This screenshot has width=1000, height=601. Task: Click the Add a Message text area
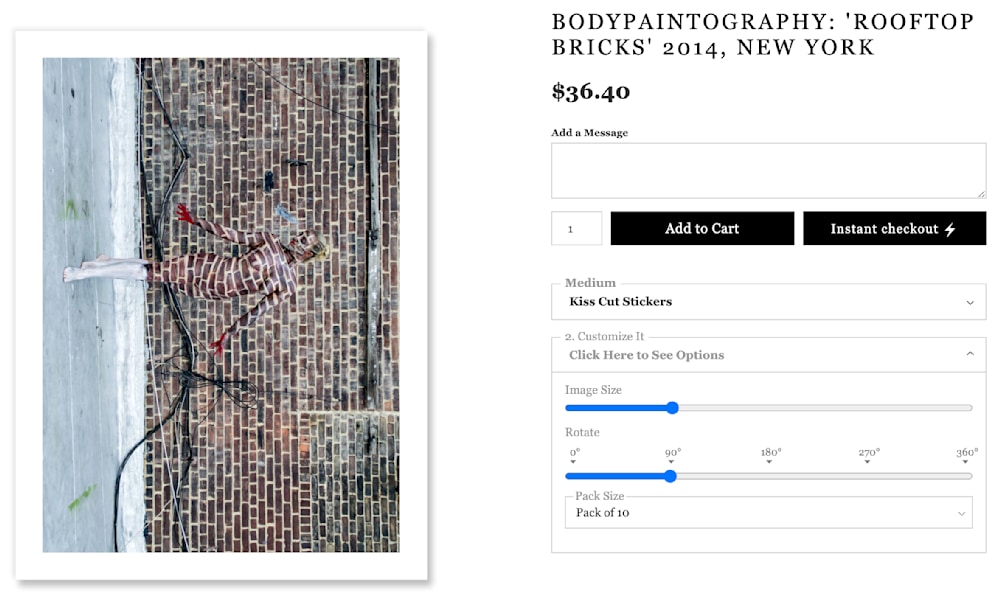[x=768, y=170]
